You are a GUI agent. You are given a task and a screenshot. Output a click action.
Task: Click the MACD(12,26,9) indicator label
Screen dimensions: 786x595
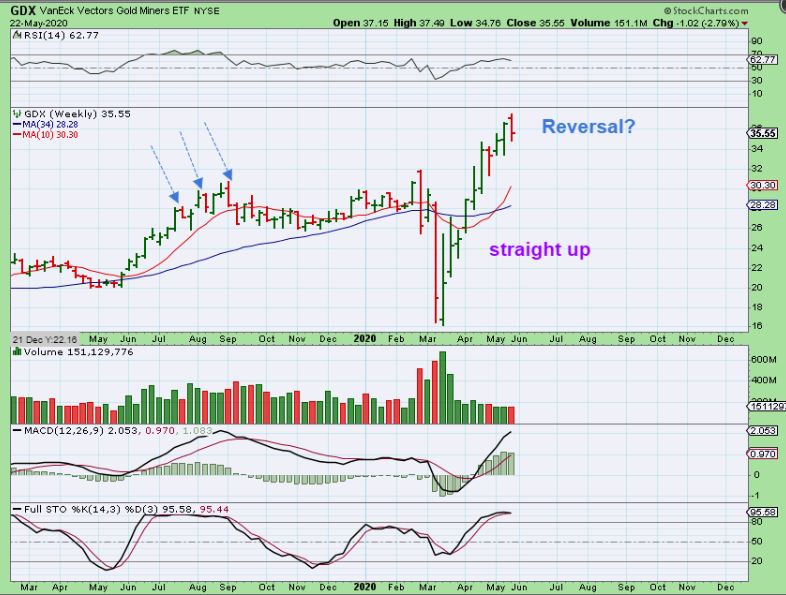63,431
